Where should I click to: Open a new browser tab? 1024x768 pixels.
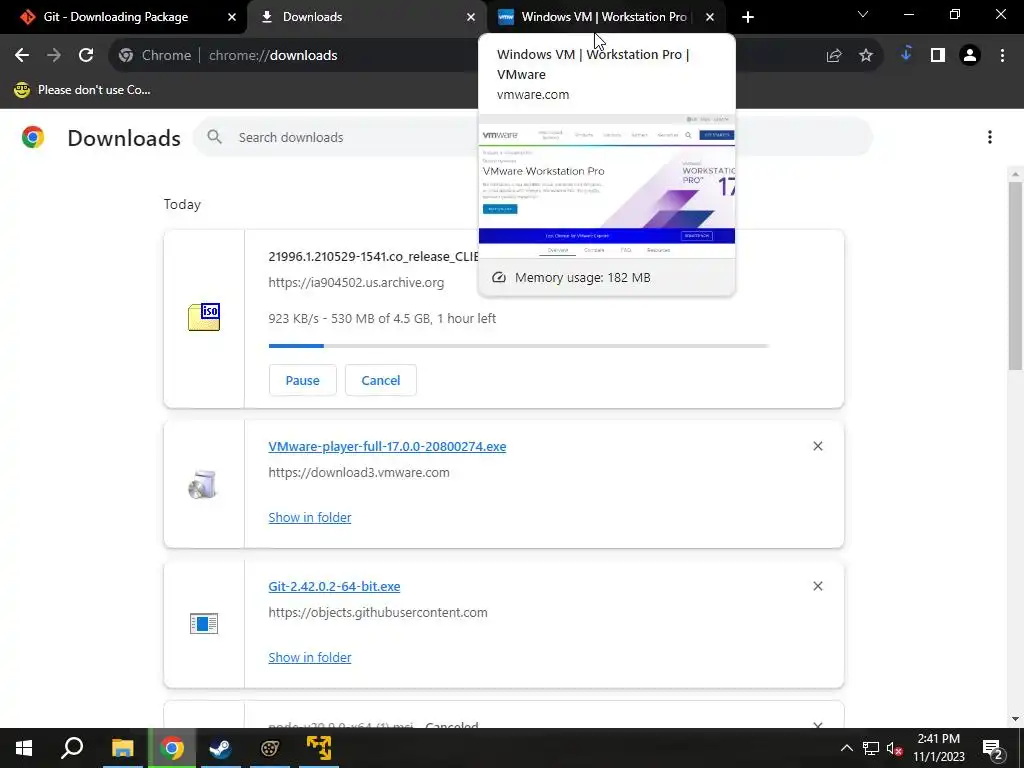748,17
